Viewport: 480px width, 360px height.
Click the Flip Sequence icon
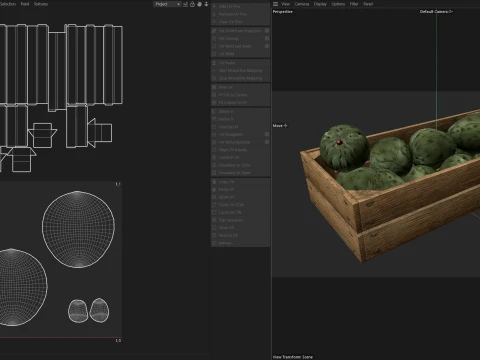pyautogui.click(x=214, y=220)
